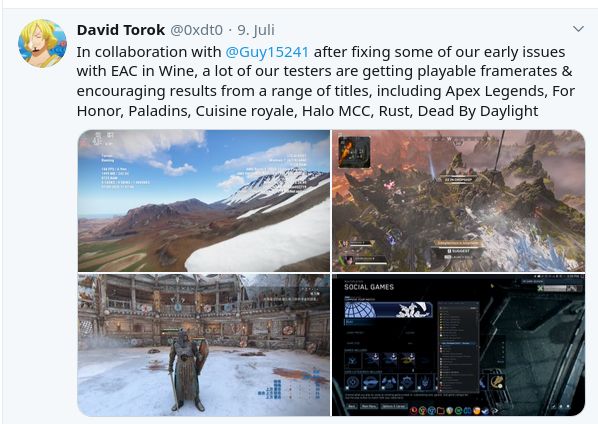This screenshot has width=598, height=424.
Task: Click the orange Firefox icon in the dock
Action: (476, 411)
